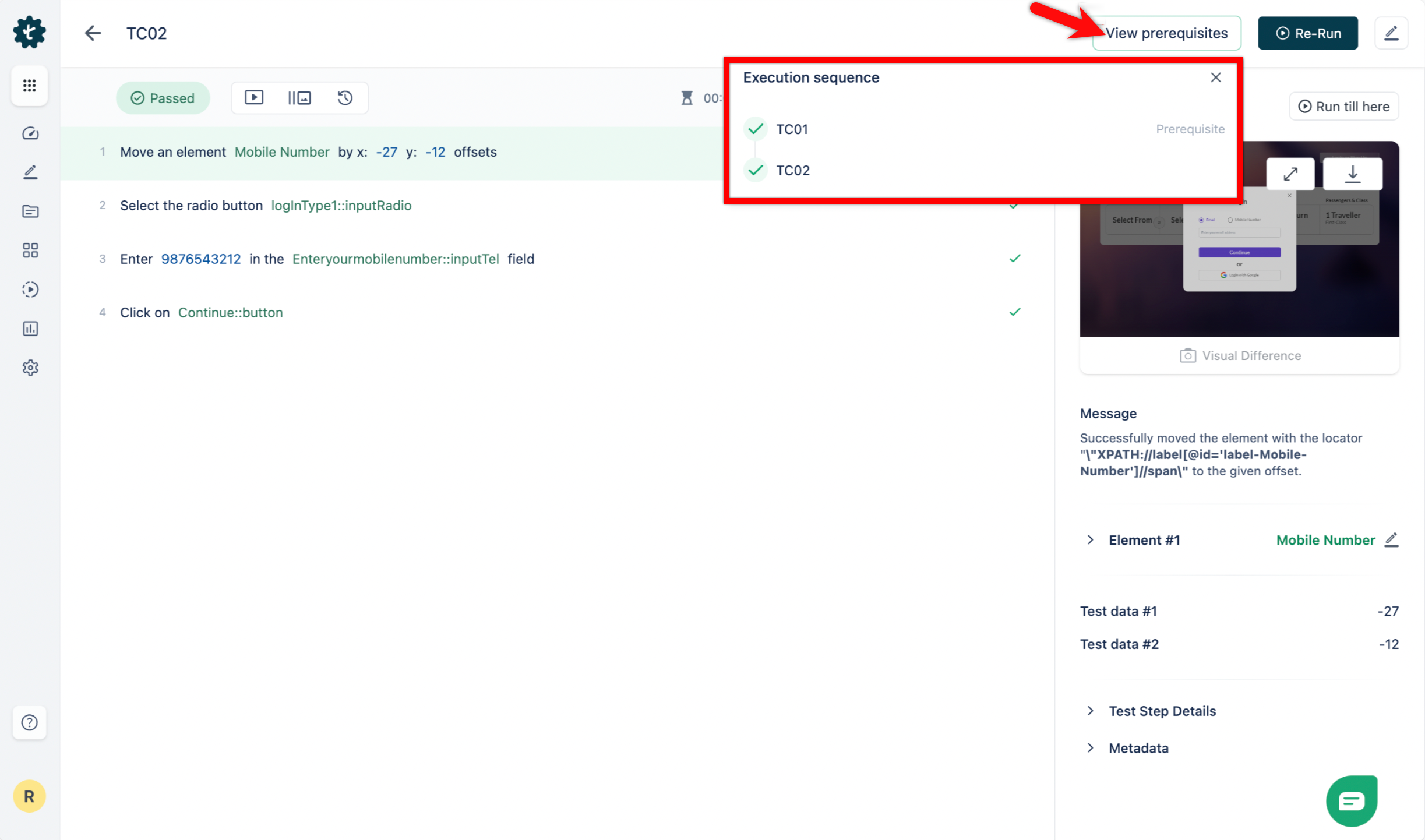Click the Re-Run button
This screenshot has height=840, width=1425.
coord(1307,33)
